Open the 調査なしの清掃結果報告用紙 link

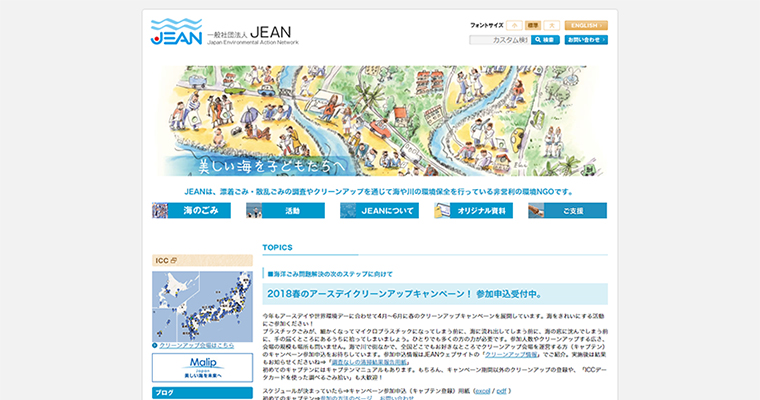point(369,362)
